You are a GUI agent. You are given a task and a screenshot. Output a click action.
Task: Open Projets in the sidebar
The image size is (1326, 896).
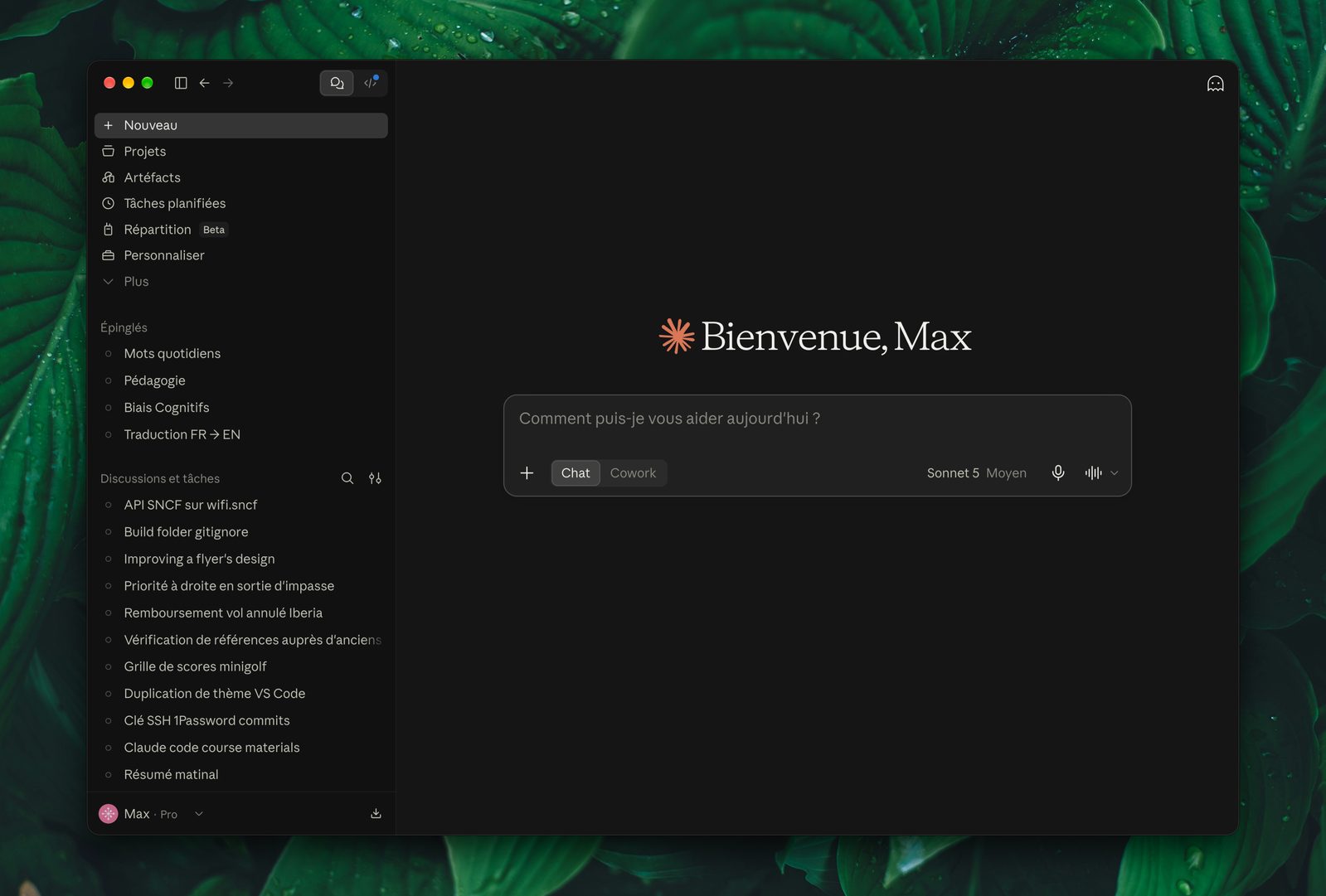coord(241,152)
